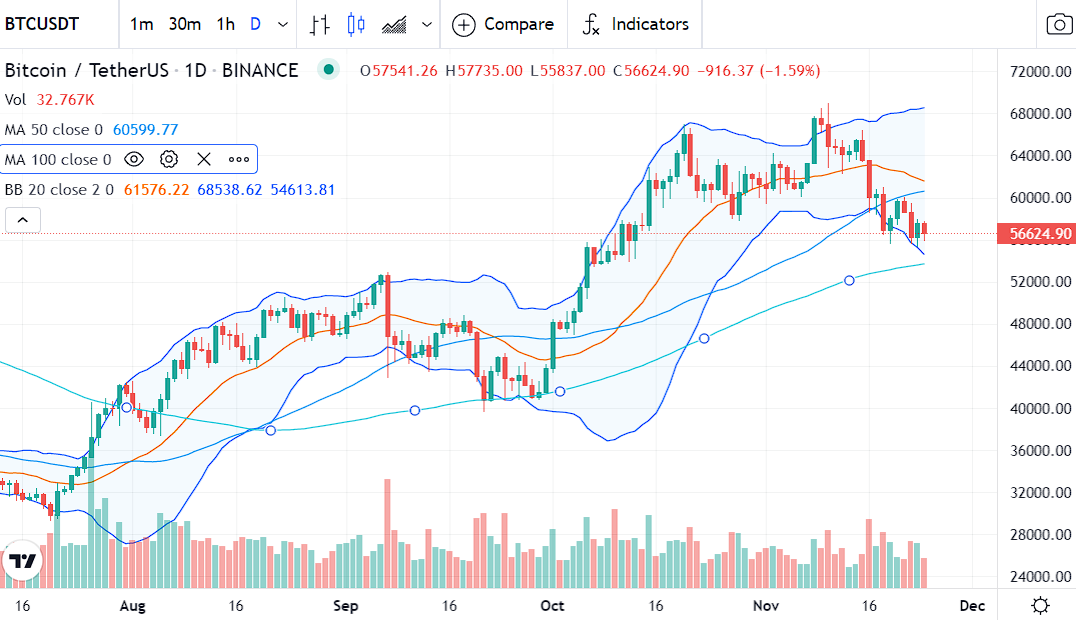1076x620 pixels.
Task: Click the 56624.90 current price label
Action: coord(1035,234)
